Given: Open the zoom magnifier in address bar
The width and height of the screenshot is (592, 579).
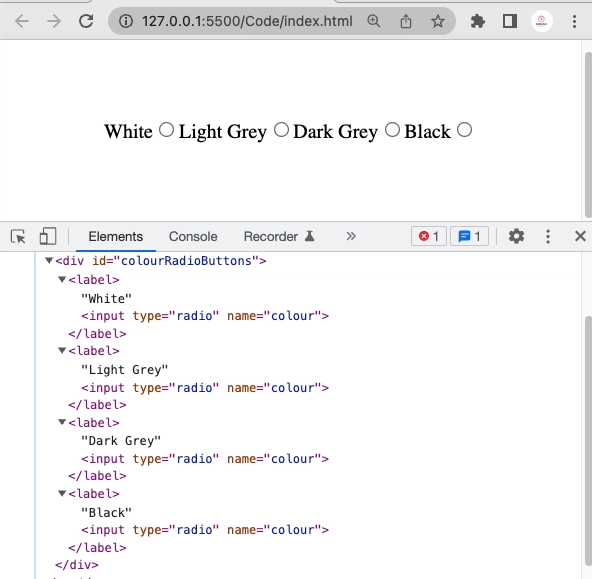Looking at the screenshot, I should (373, 21).
